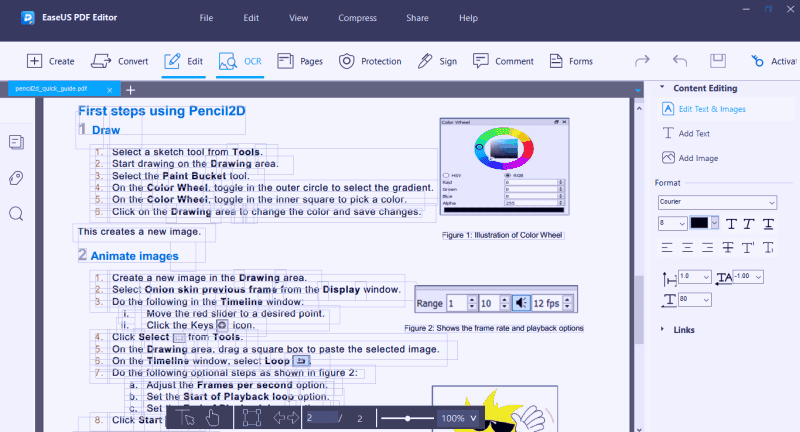Viewport: 800px width, 432px height.
Task: Collapse the Content Editing section
Action: 662,88
